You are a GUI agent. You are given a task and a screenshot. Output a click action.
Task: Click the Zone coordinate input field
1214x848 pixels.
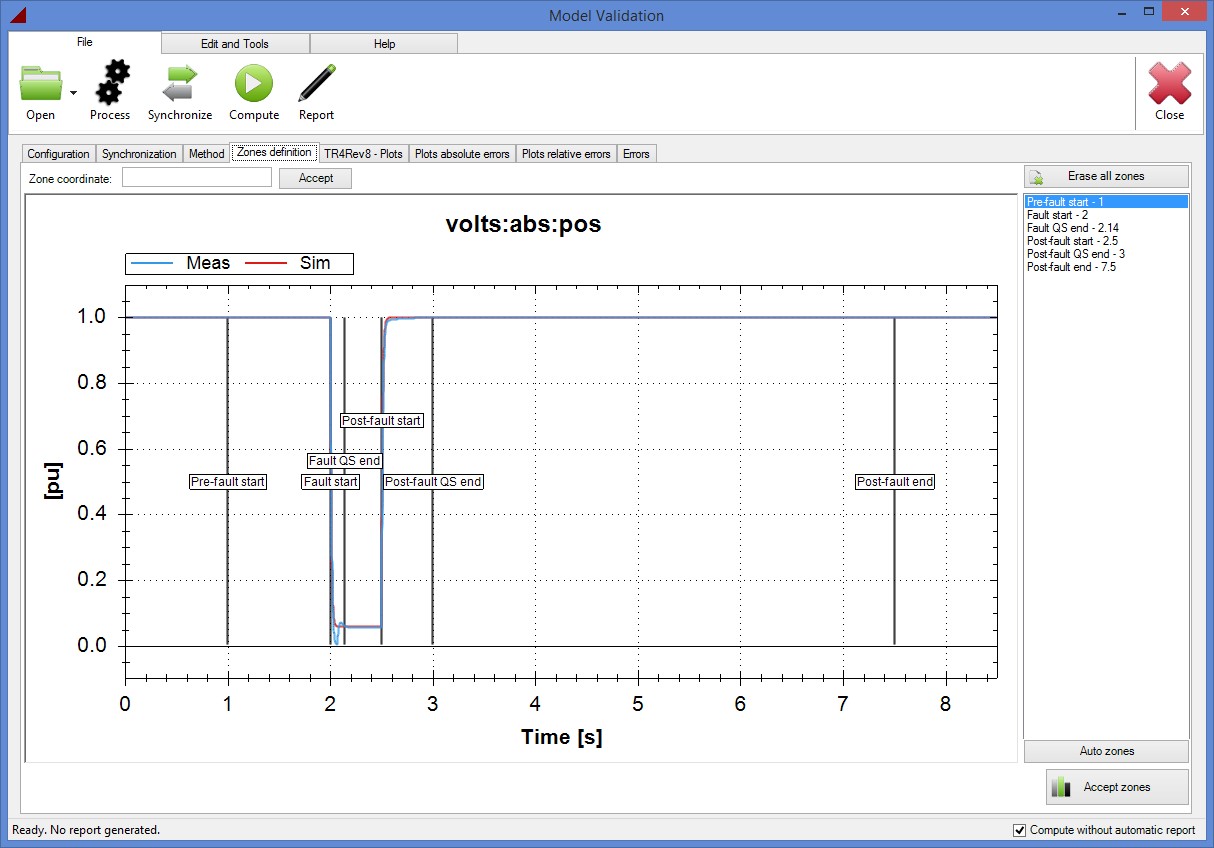197,178
